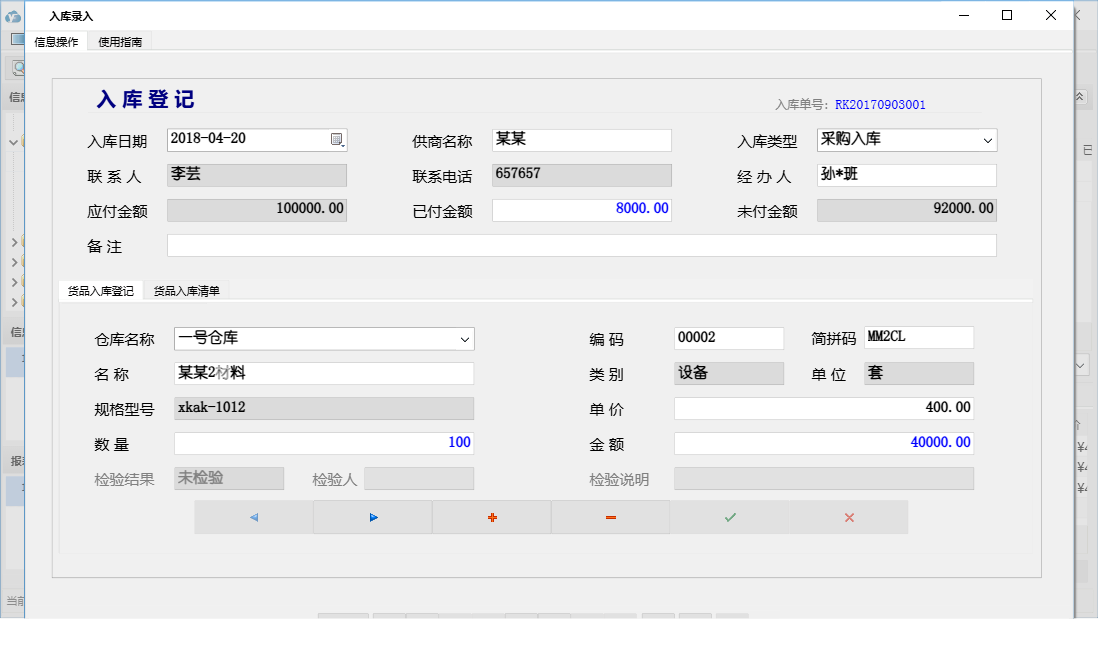
Task: Open the 仓库名称 dropdown showing 一号仓库
Action: point(464,339)
